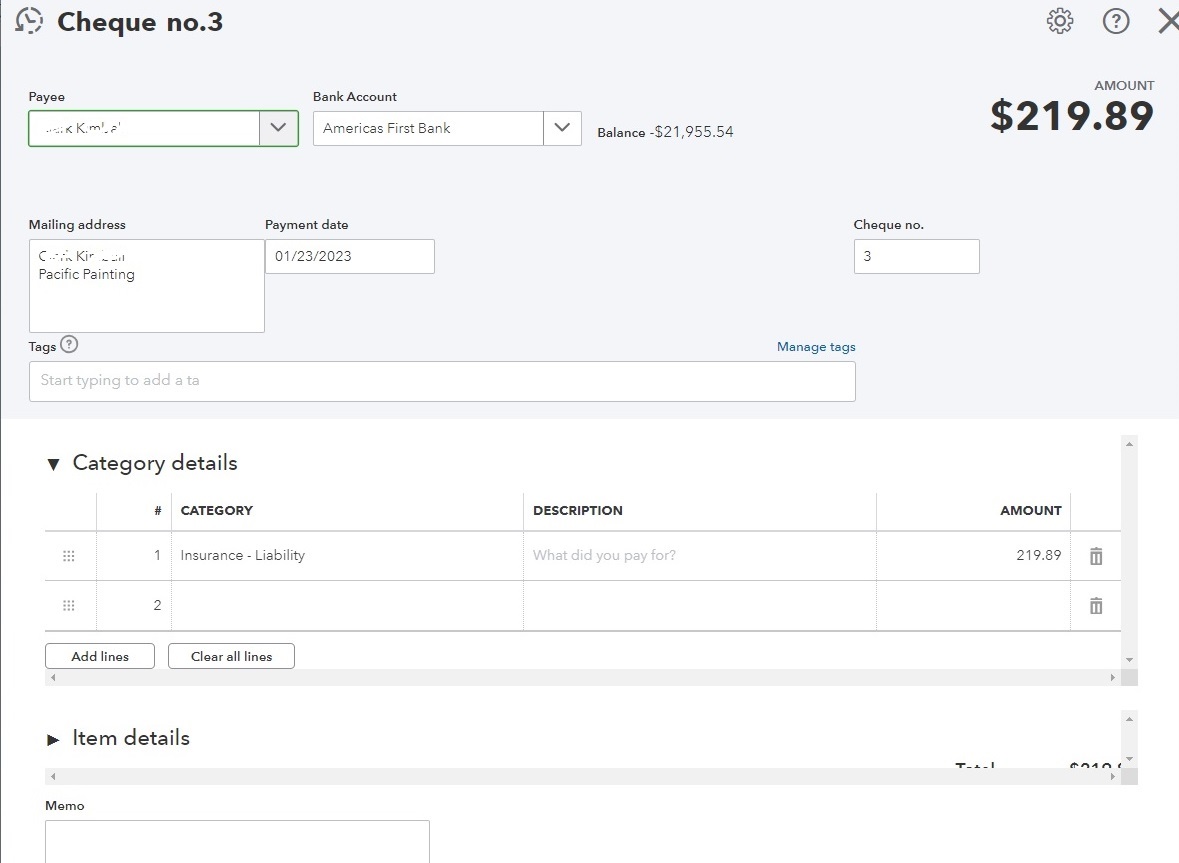
Task: Click the Memo text box
Action: coord(237,841)
